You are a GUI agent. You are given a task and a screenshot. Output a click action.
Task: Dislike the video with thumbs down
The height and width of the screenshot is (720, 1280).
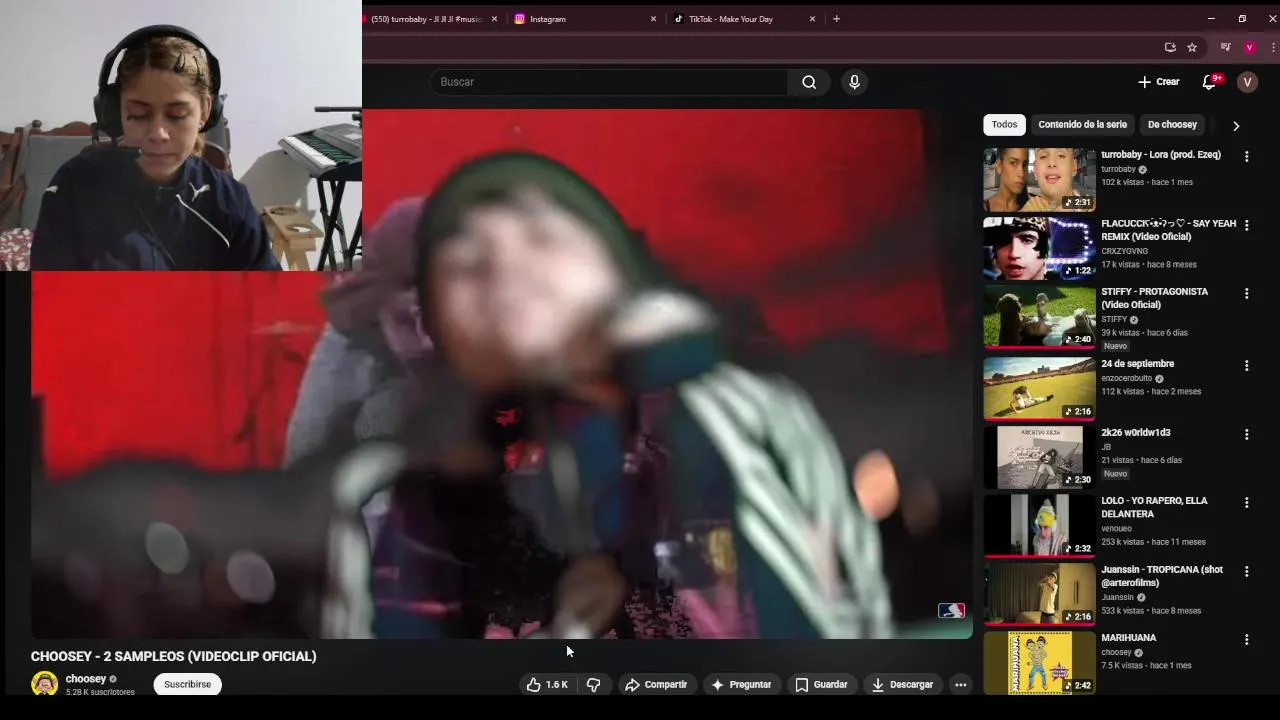coord(593,685)
